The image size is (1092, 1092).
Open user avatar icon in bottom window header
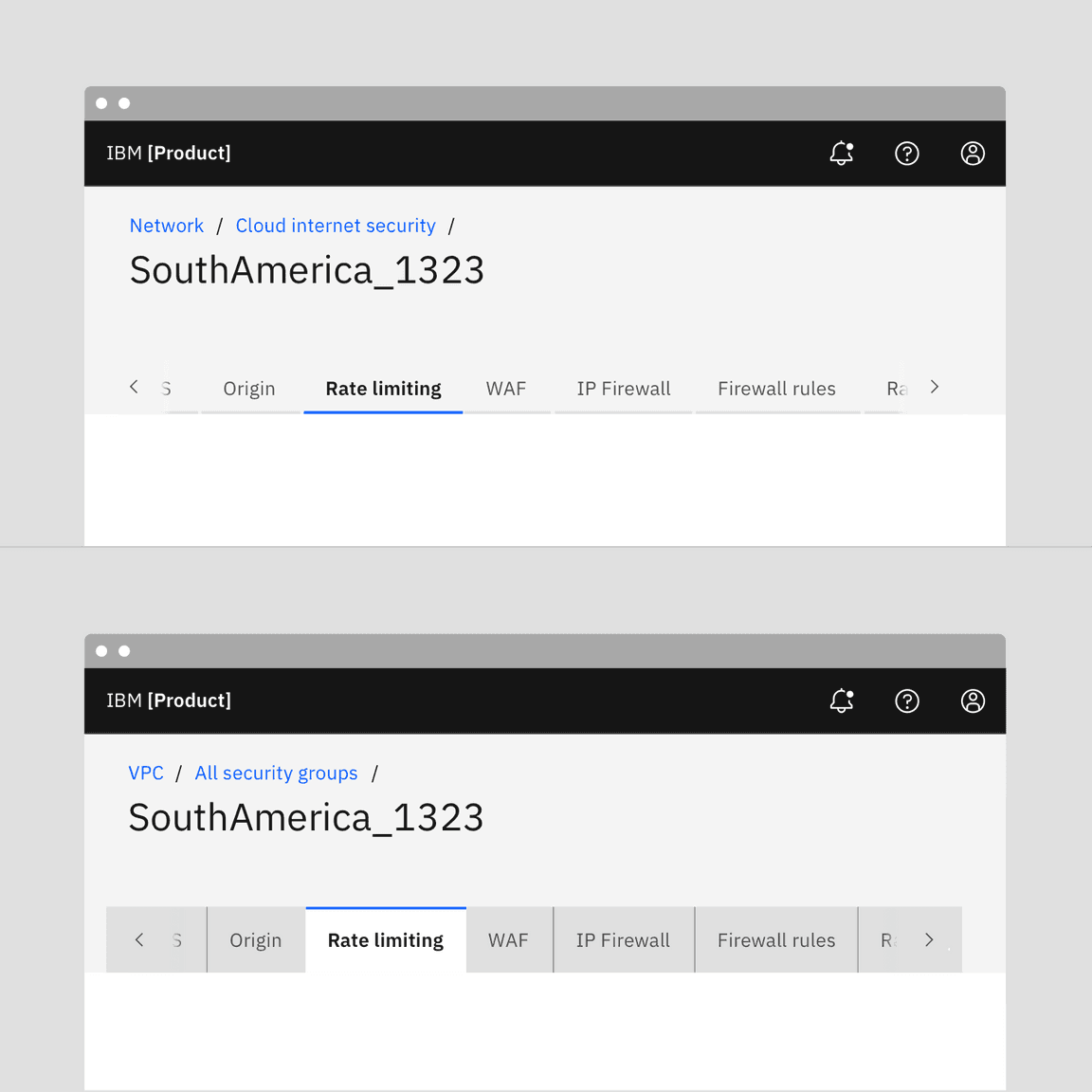pyautogui.click(x=973, y=701)
